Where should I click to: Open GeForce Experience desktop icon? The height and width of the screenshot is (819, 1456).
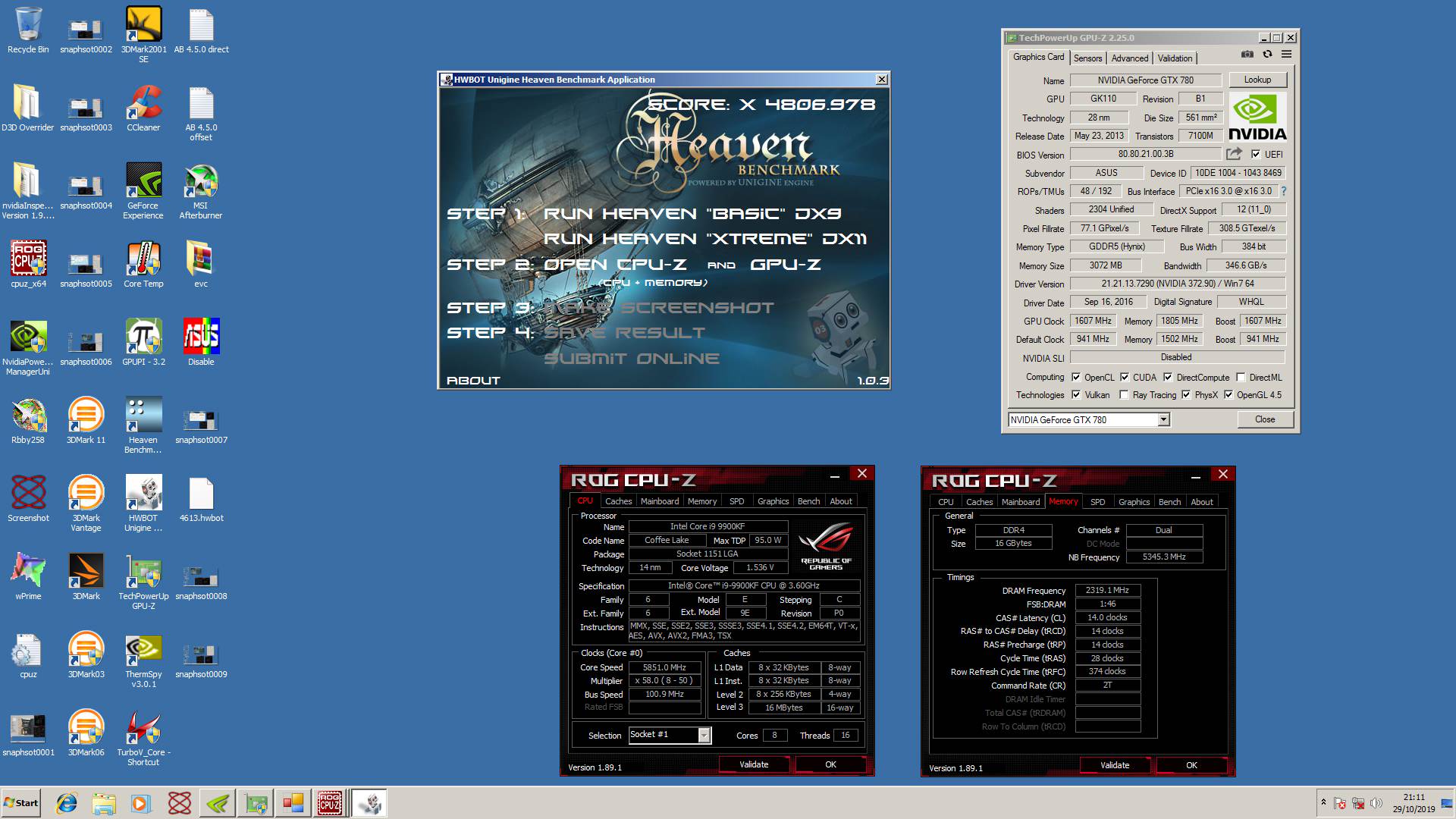[143, 191]
